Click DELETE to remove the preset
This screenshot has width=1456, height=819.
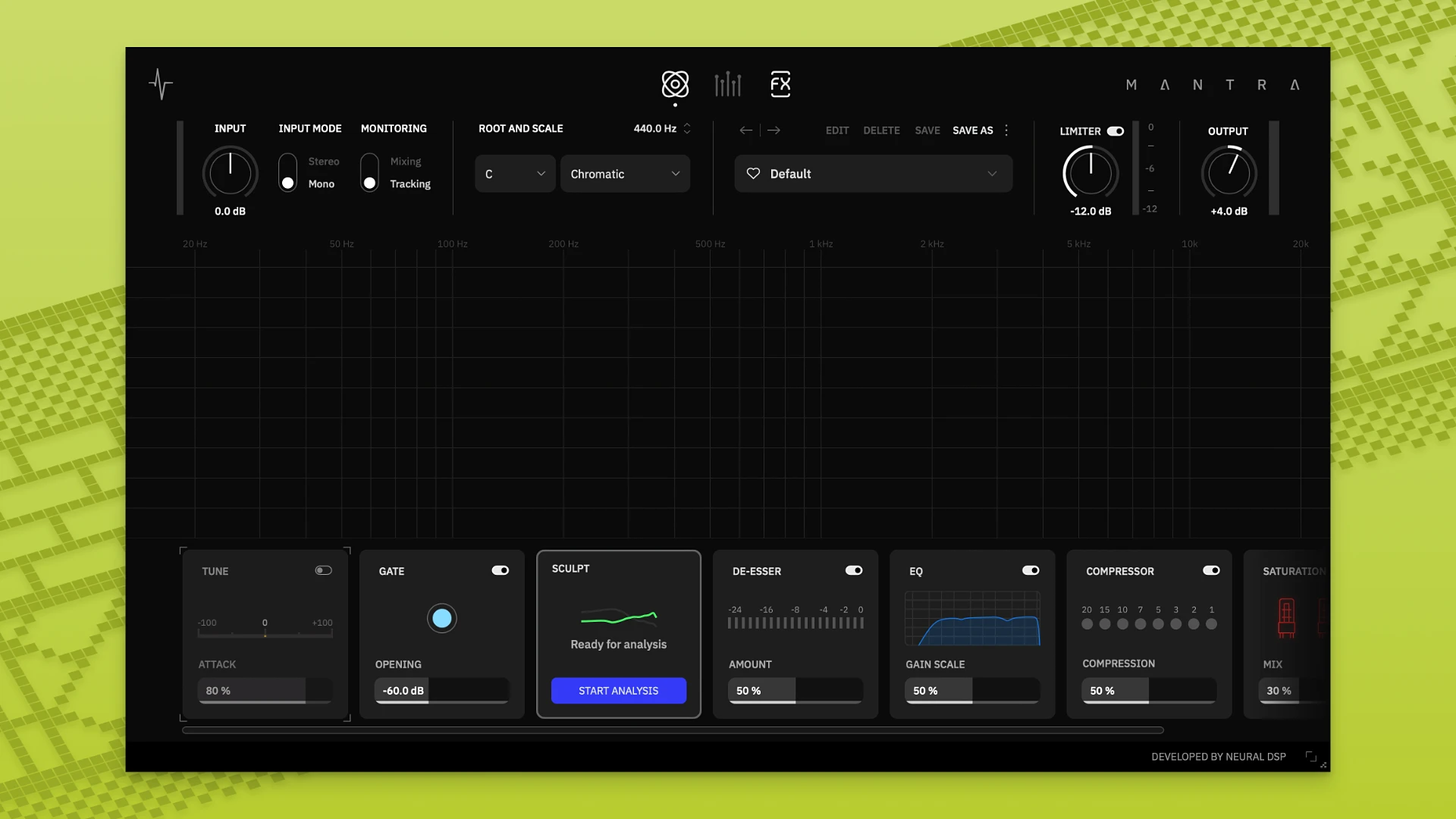click(x=881, y=130)
